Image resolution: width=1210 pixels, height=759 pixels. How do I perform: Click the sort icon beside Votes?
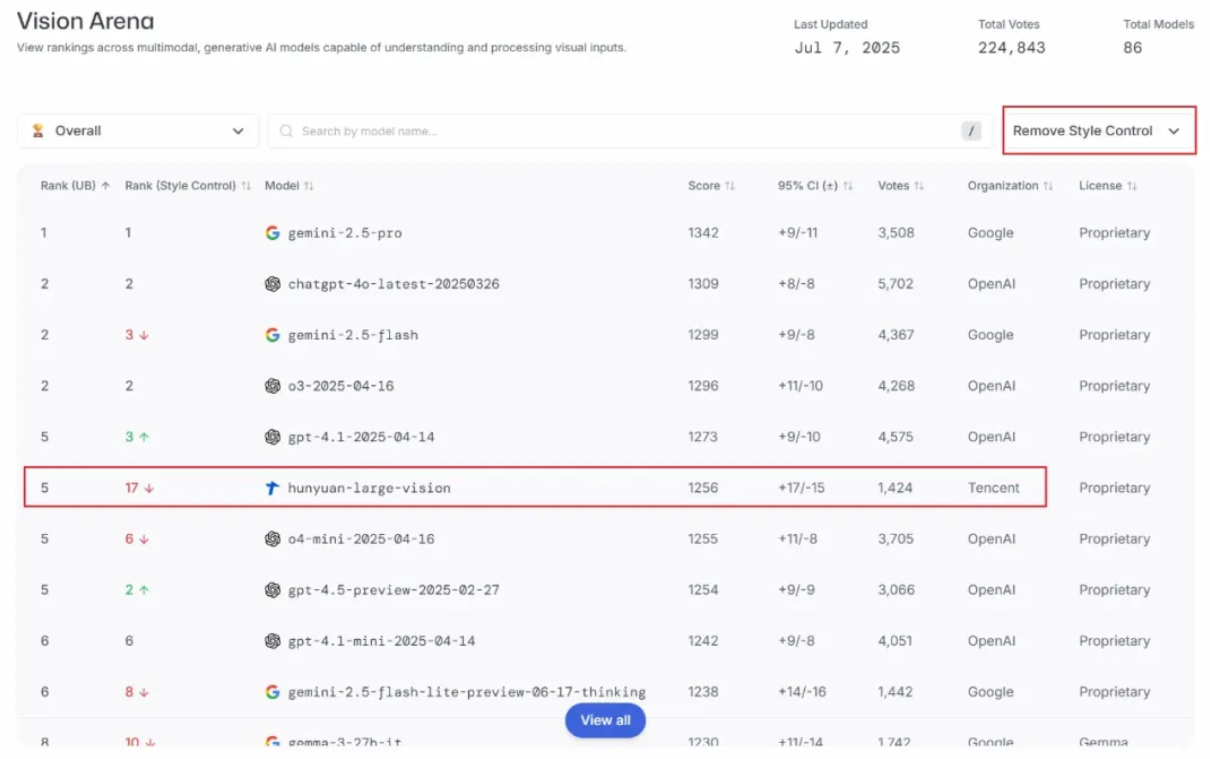coord(919,186)
